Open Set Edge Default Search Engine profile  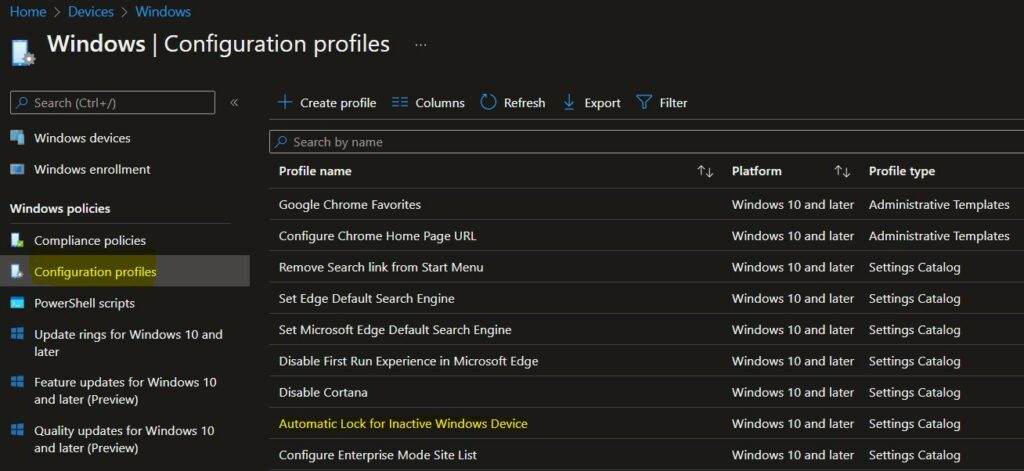click(x=366, y=299)
